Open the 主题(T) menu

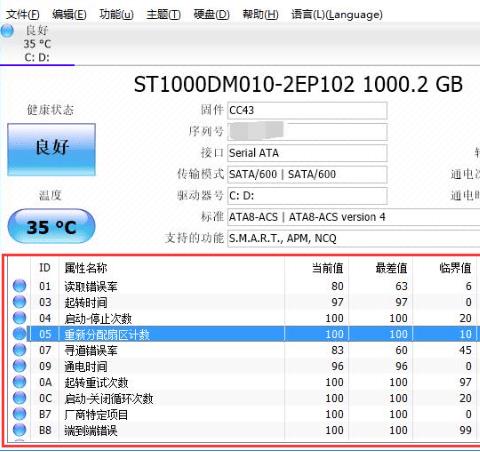164,14
